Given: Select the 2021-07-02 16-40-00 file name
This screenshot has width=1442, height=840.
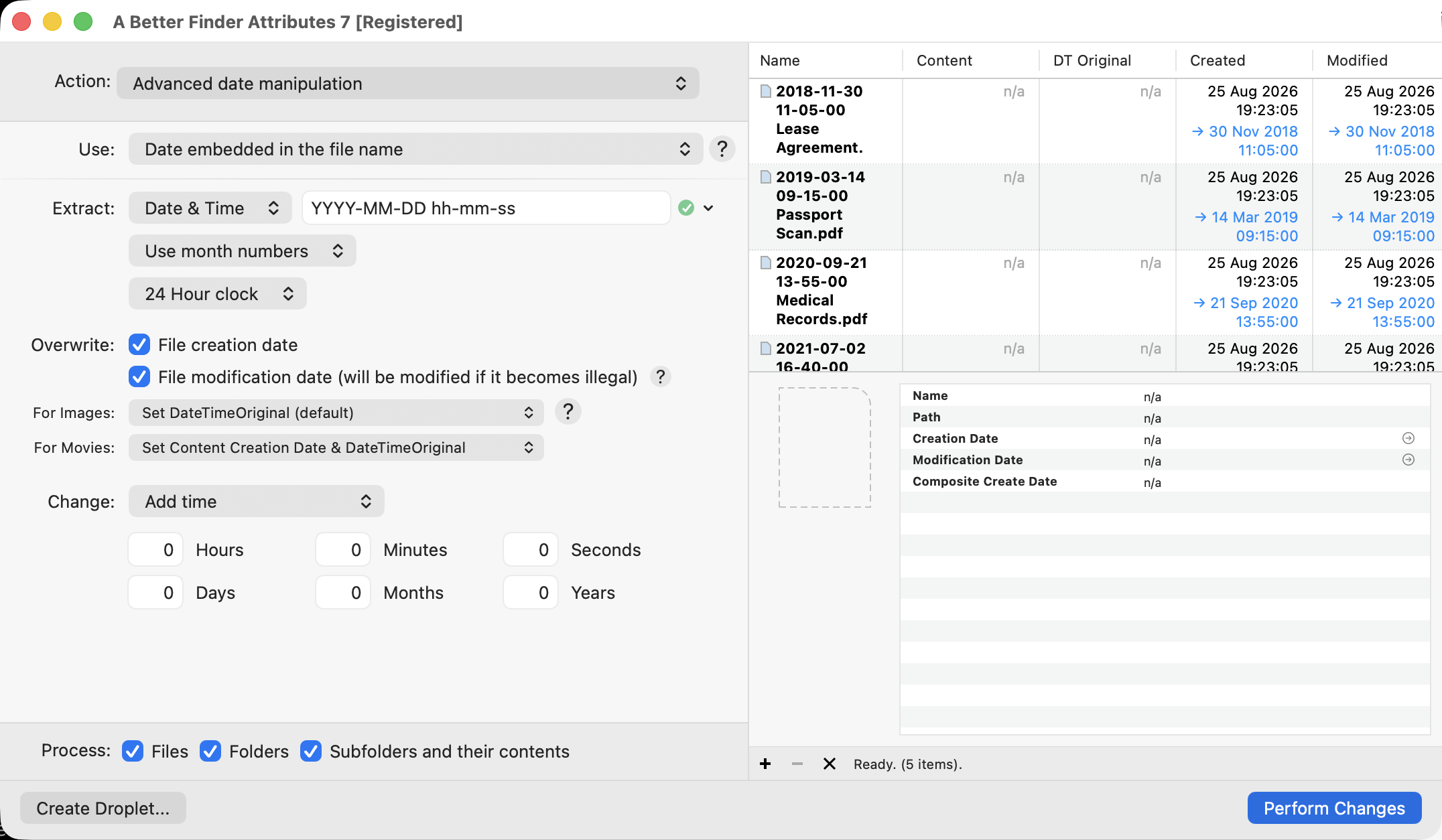Looking at the screenshot, I should pyautogui.click(x=821, y=357).
